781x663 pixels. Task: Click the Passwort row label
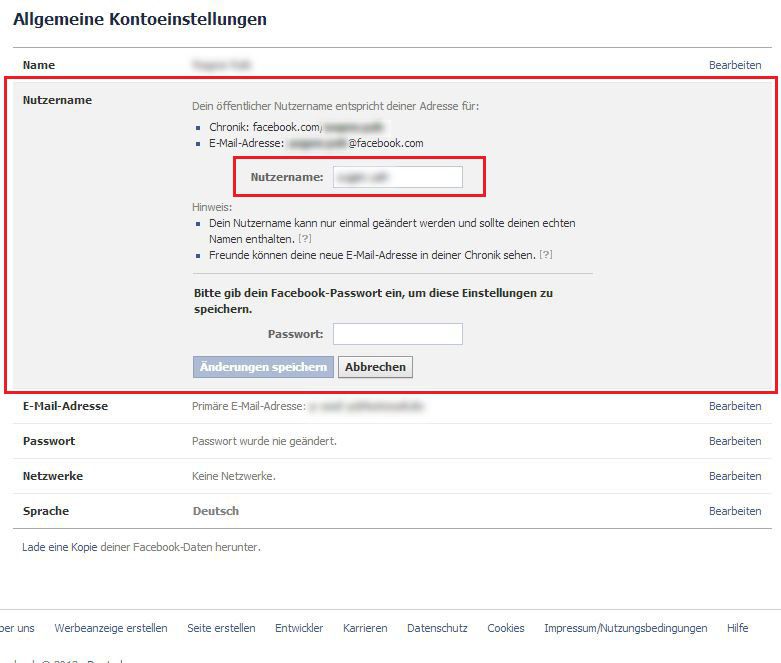49,441
